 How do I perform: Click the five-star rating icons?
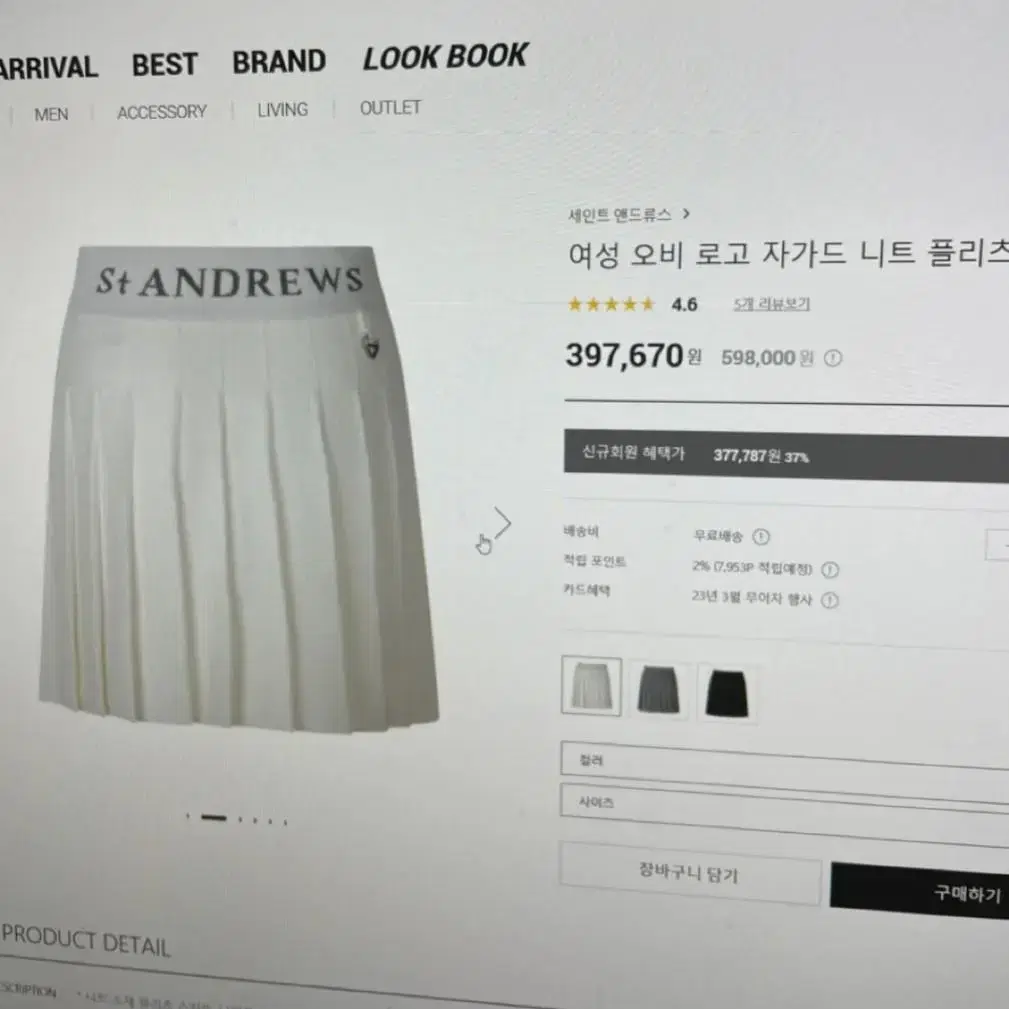click(611, 304)
